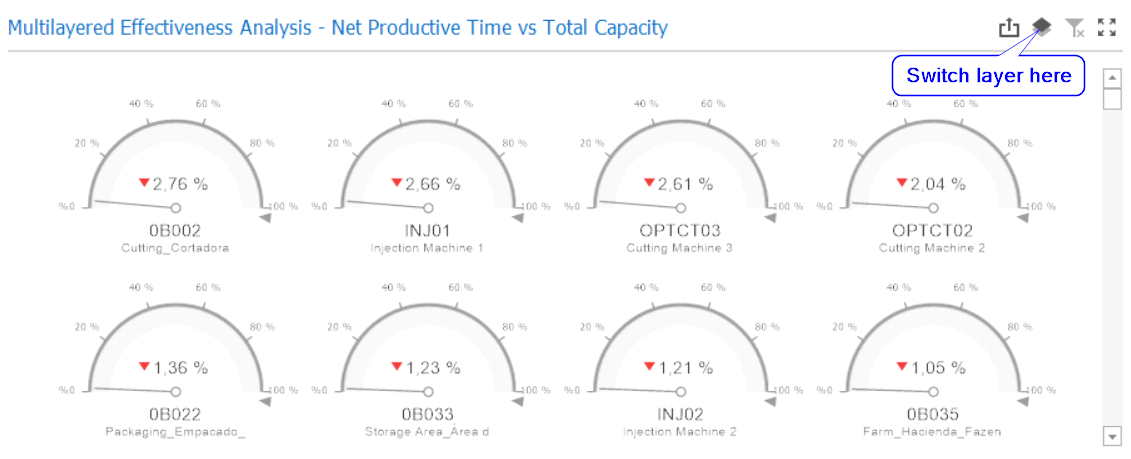Click red down arrow on 0B002 gauge
Viewport: 1131px width, 459px height.
(x=144, y=182)
